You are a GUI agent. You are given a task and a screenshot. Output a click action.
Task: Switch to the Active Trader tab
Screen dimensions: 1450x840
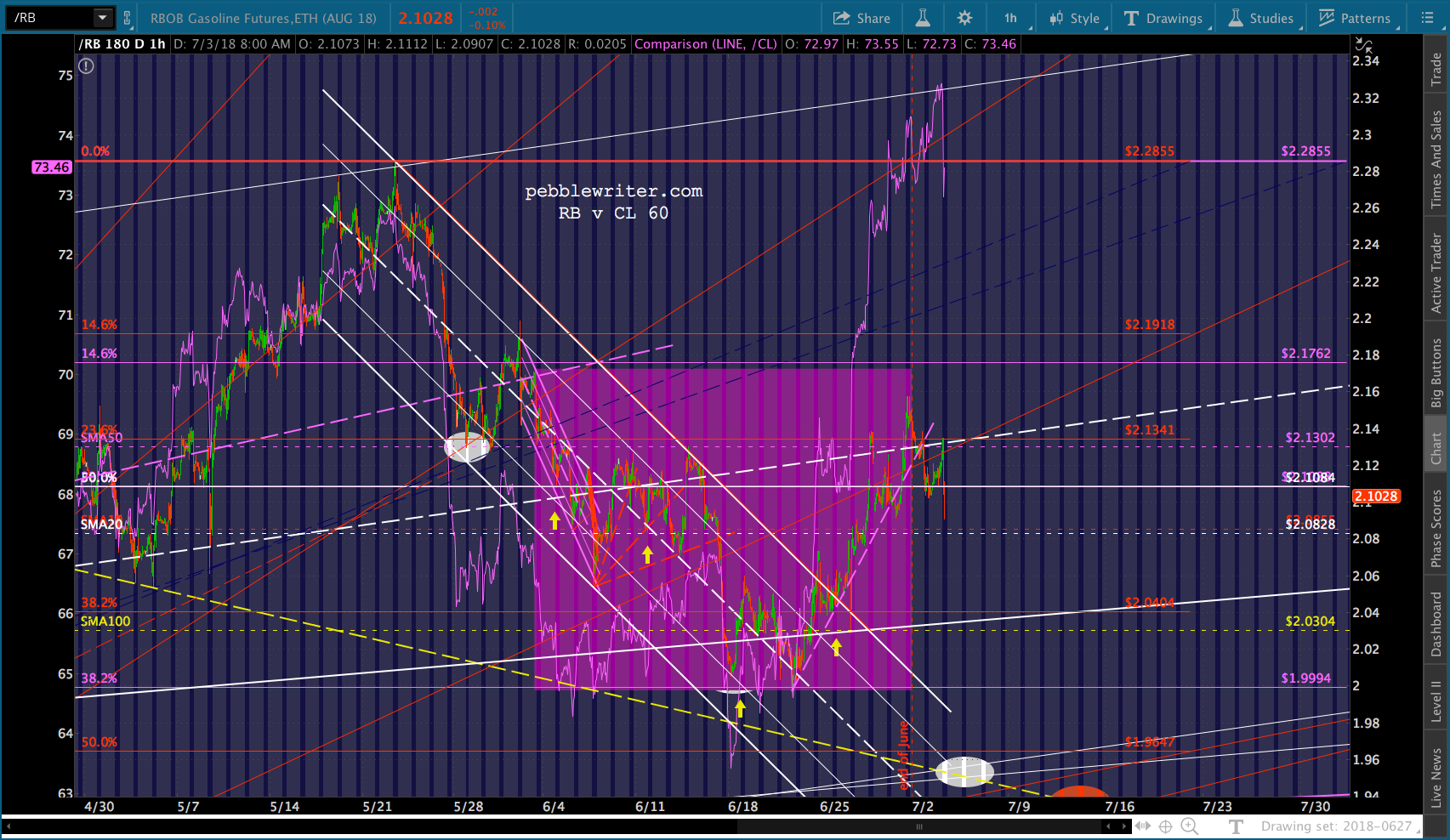pyautogui.click(x=1436, y=274)
